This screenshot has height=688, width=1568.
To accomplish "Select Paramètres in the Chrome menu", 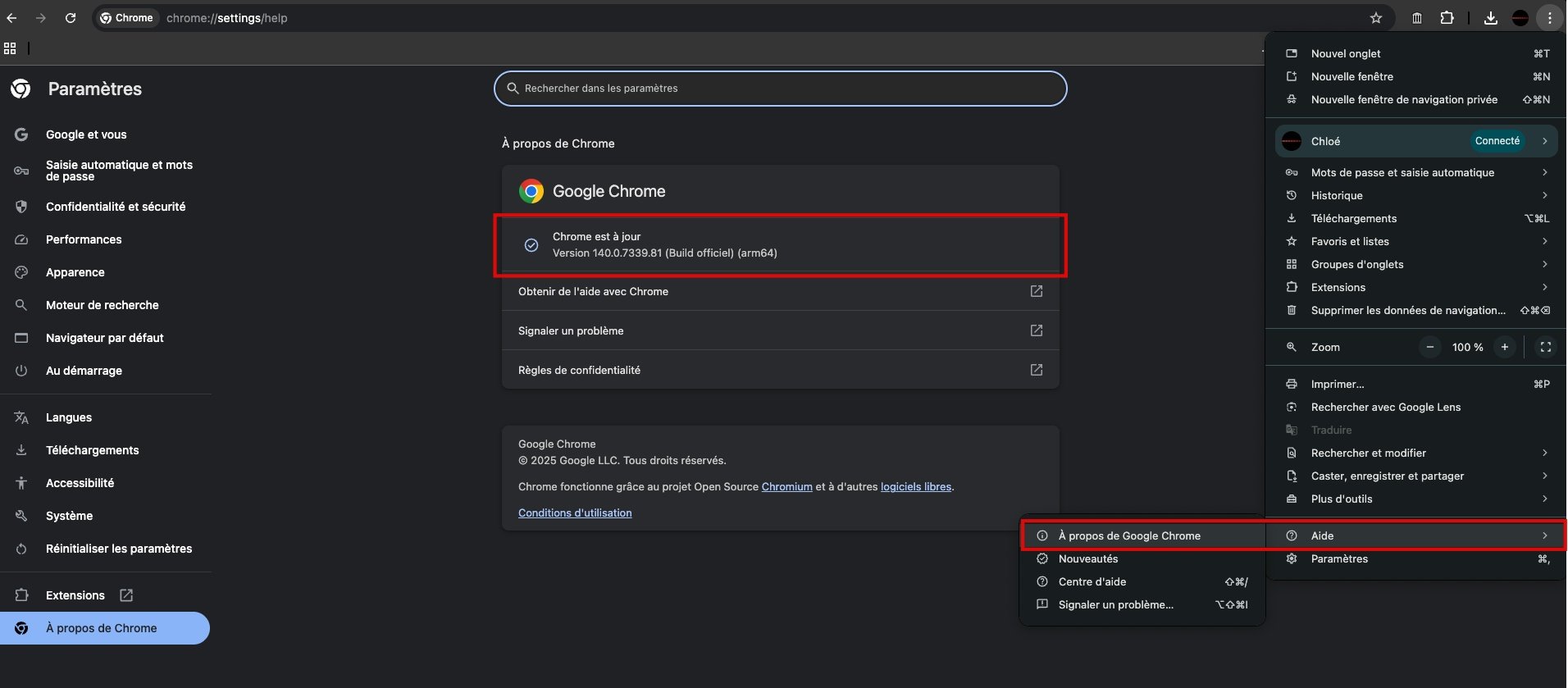I will tap(1416, 558).
